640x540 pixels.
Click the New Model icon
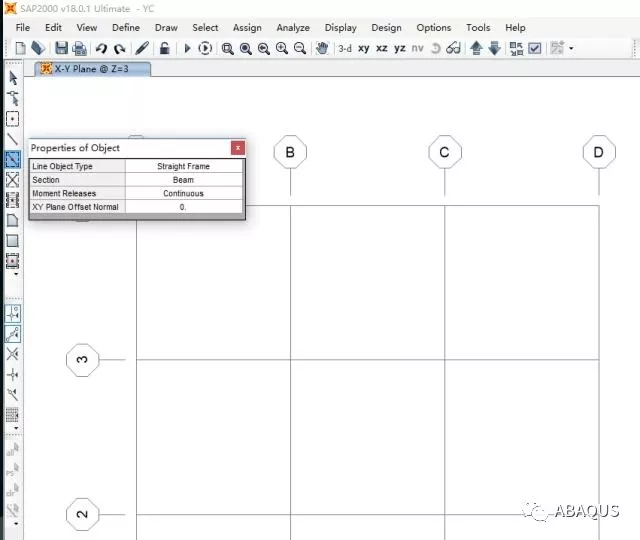click(20, 48)
